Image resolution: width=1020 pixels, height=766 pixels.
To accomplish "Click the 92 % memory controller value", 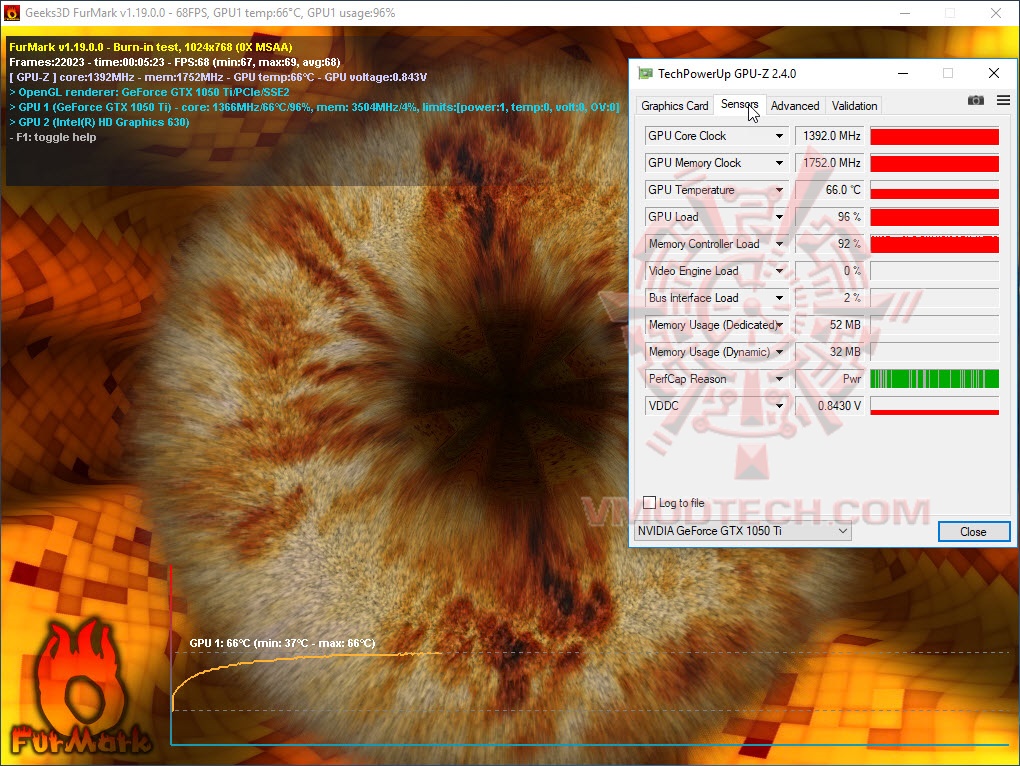I will [x=830, y=244].
